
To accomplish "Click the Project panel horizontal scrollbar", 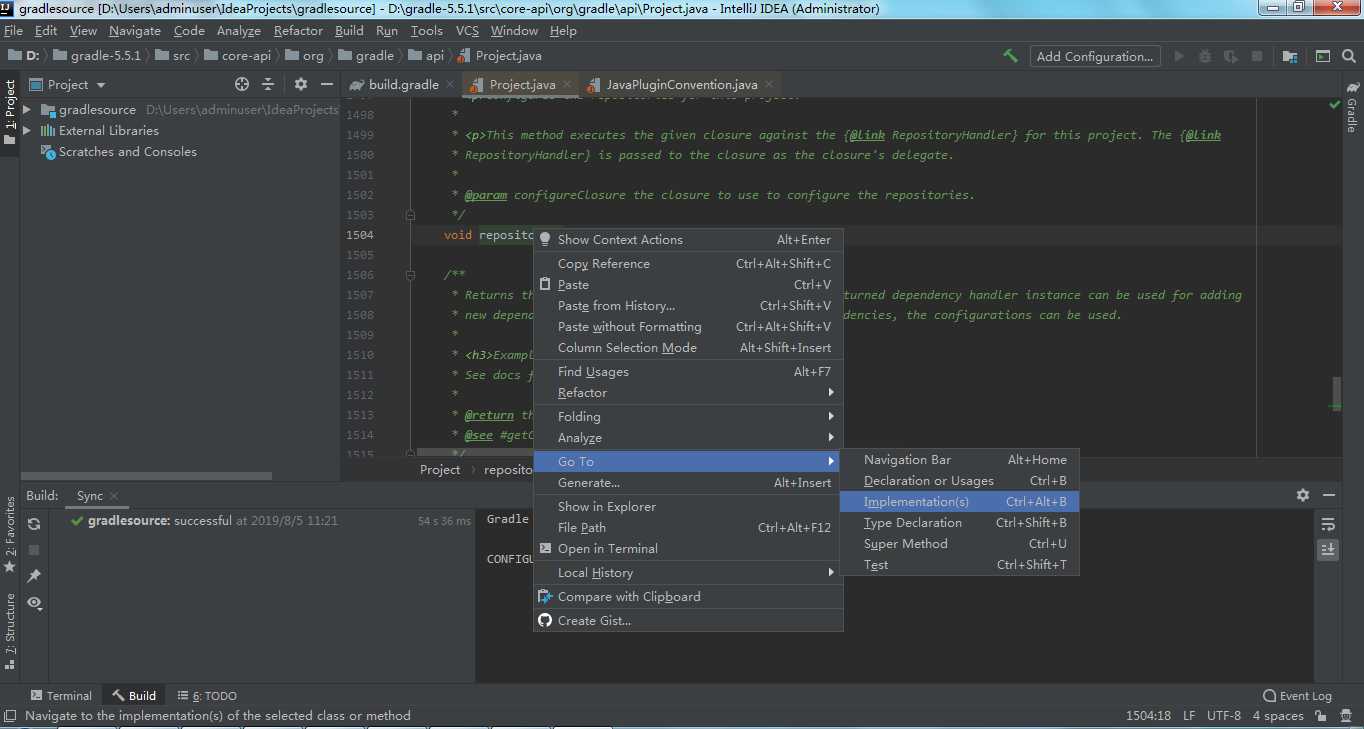I will [147, 476].
